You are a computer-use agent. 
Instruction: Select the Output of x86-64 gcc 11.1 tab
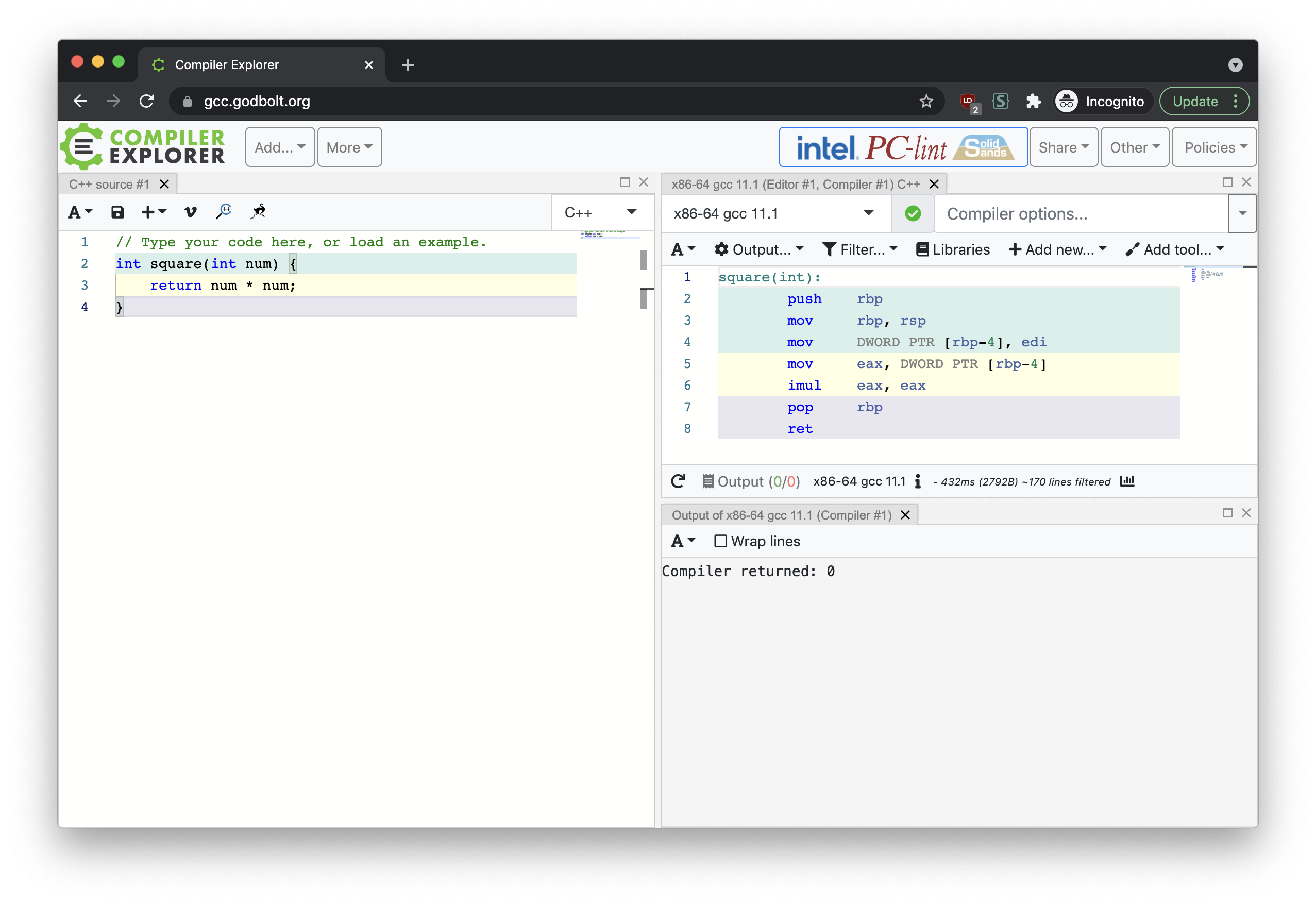781,515
